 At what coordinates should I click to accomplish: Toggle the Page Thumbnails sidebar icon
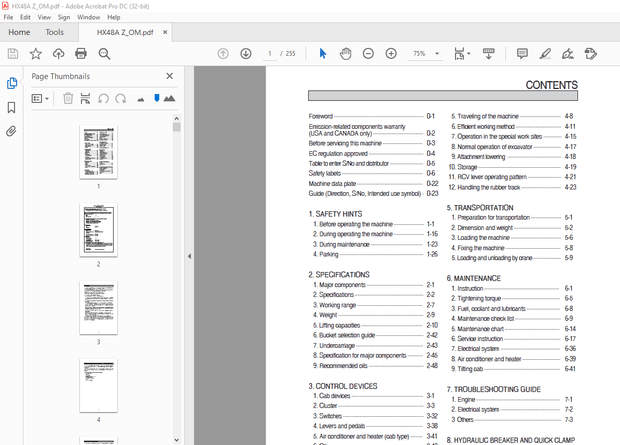[12, 84]
